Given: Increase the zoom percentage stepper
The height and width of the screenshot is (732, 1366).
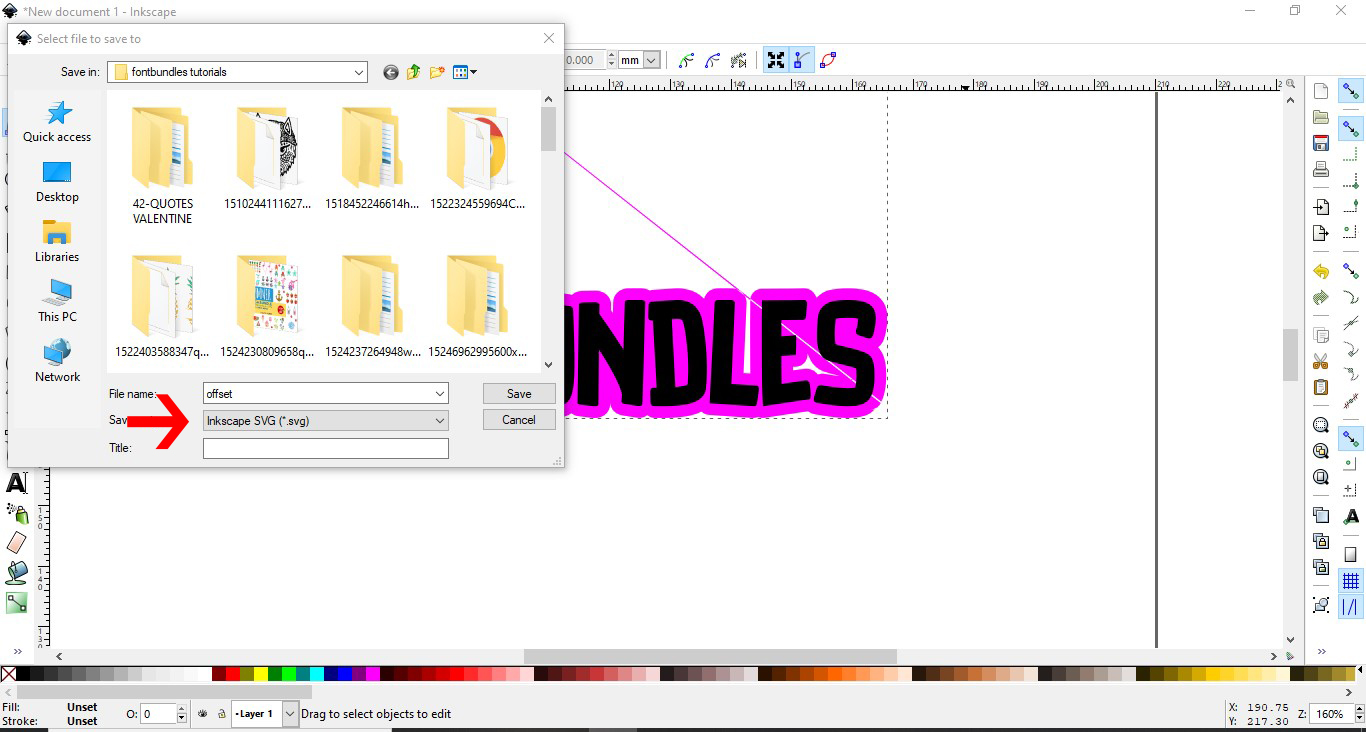Looking at the screenshot, I should point(1359,709).
